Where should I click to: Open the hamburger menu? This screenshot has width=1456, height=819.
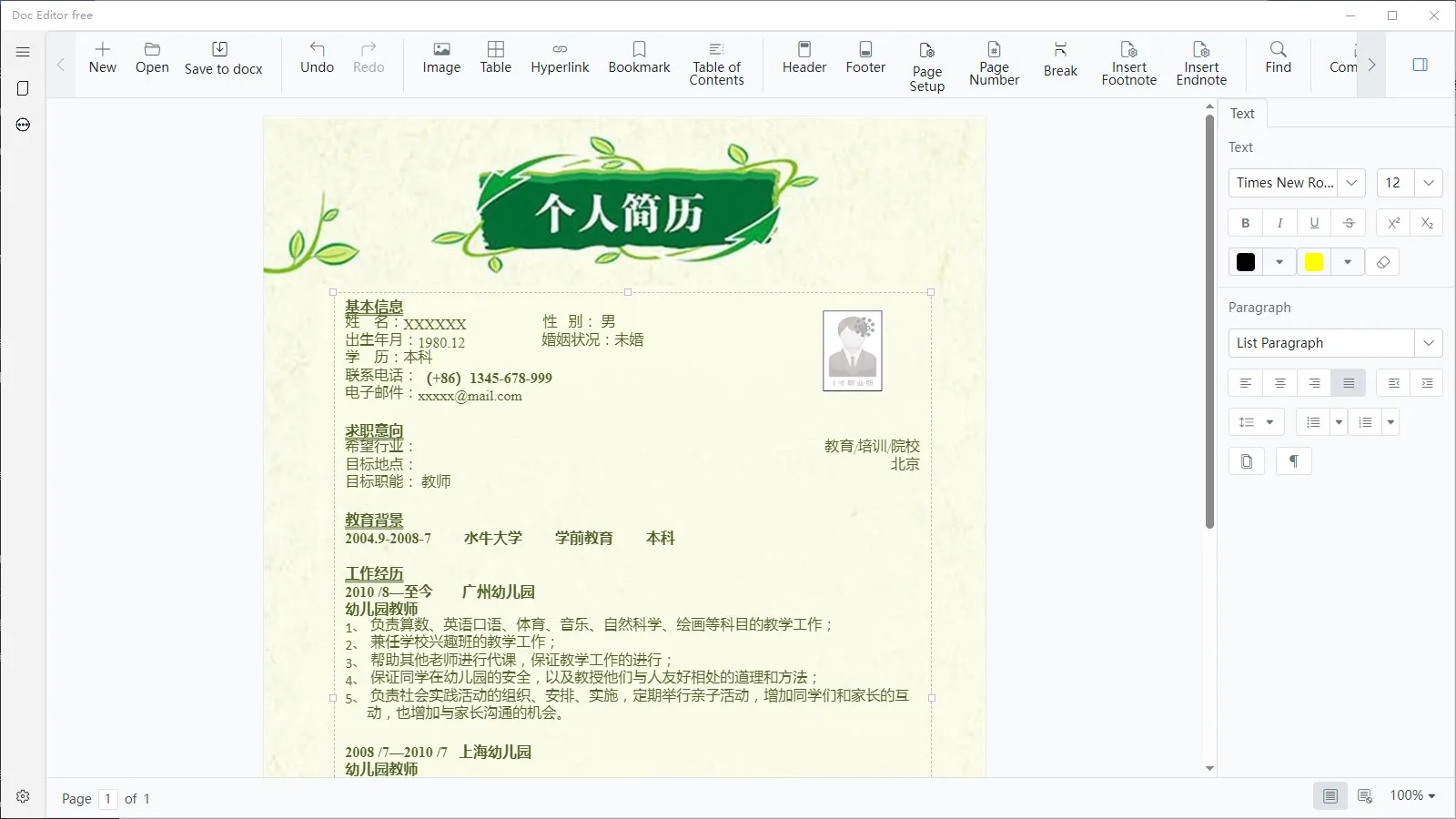point(23,52)
